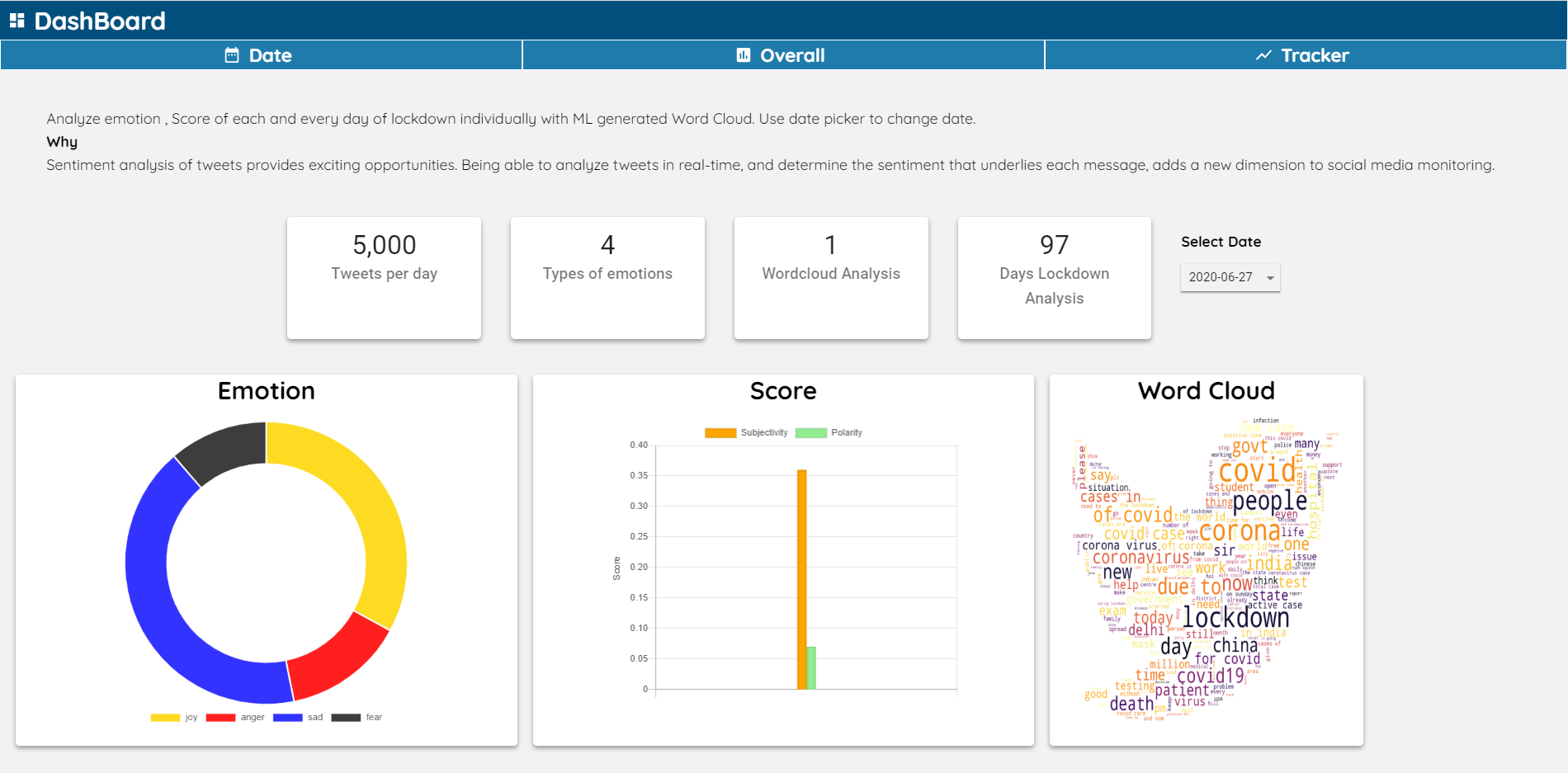Toggle the anger legend swatch
The height and width of the screenshot is (773, 1568).
coord(220,718)
